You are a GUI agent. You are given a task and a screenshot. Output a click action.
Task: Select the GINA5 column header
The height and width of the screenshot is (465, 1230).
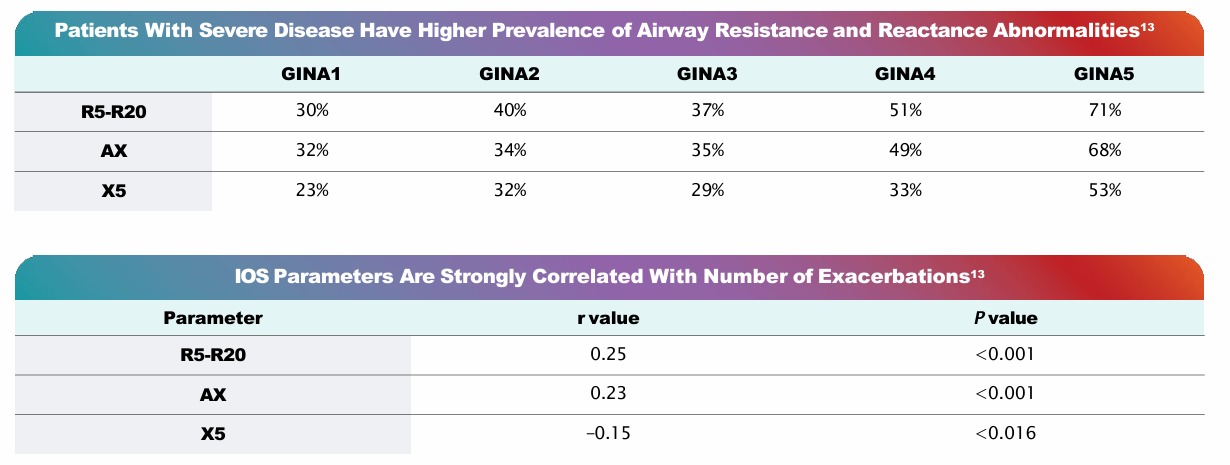(x=1104, y=74)
